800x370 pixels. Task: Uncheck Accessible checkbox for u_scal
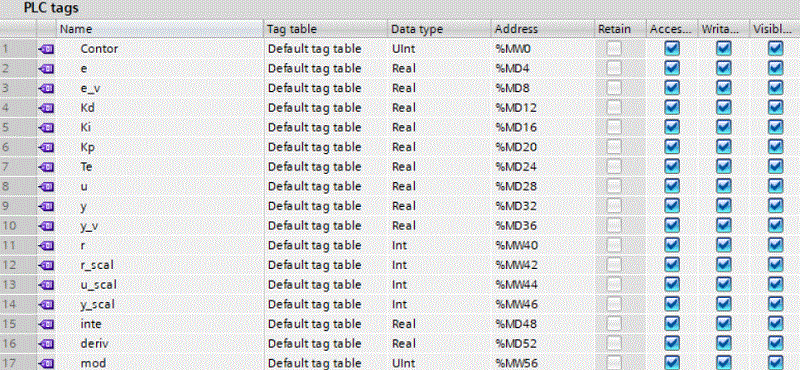pyautogui.click(x=672, y=285)
